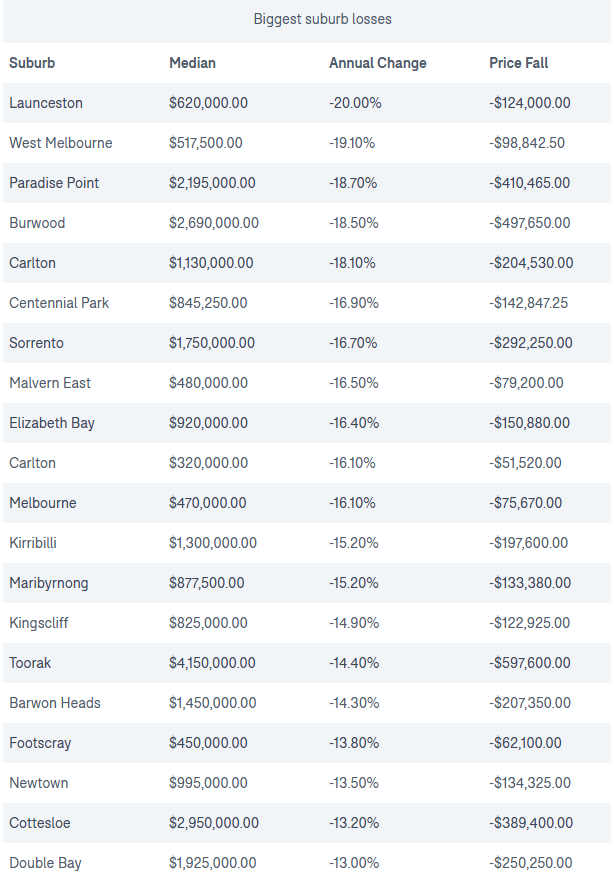This screenshot has width=611, height=878.
Task: Select Sorrento's $1,750,000.00 median value
Action: click(x=212, y=343)
